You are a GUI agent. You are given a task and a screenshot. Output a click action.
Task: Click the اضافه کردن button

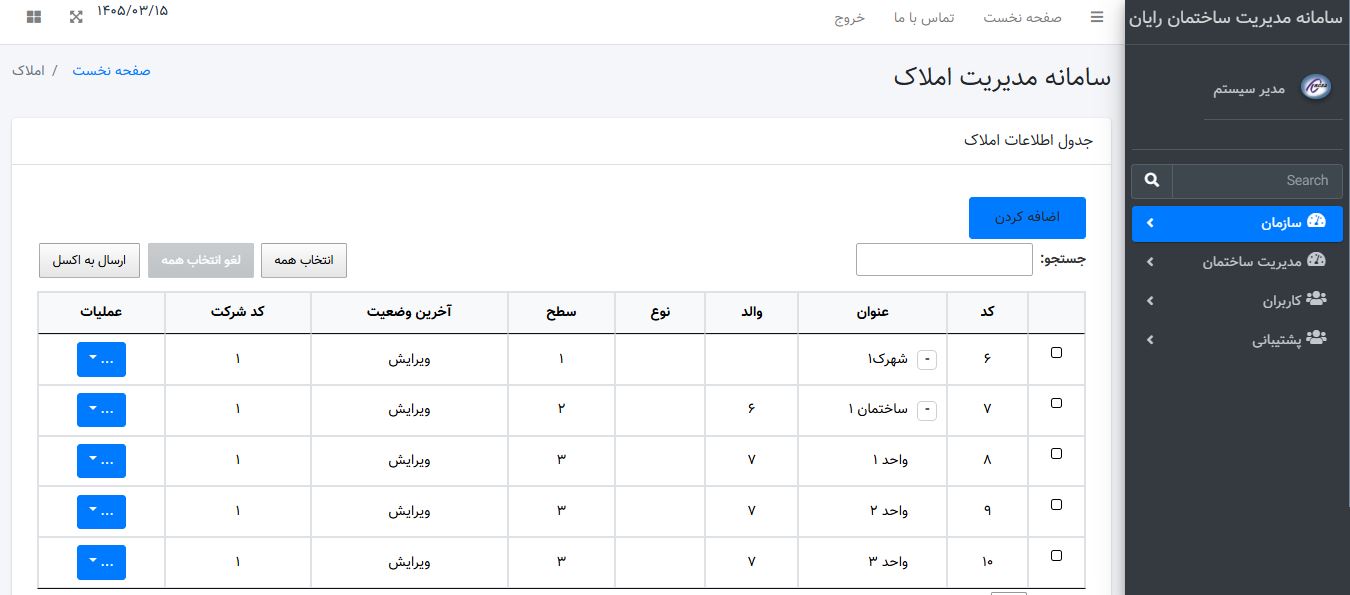1027,218
